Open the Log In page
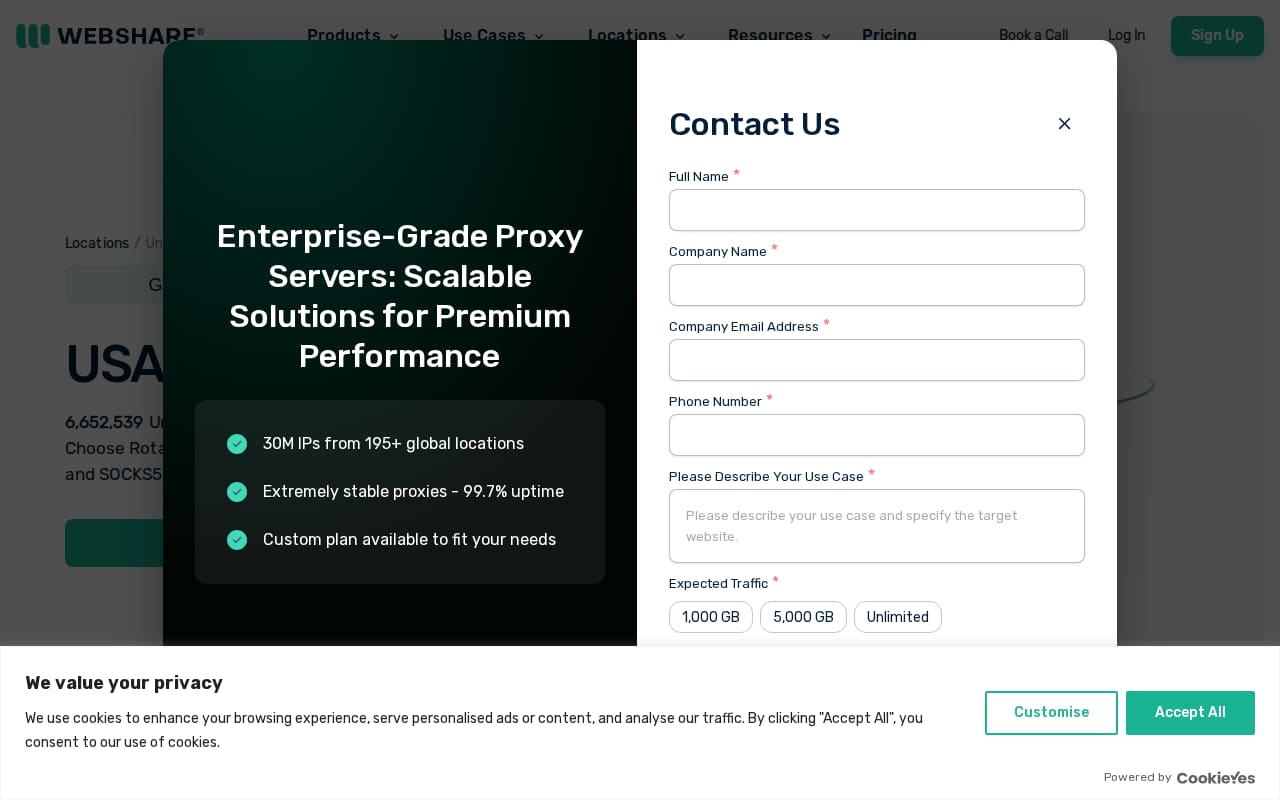The height and width of the screenshot is (800, 1280). click(x=1126, y=35)
